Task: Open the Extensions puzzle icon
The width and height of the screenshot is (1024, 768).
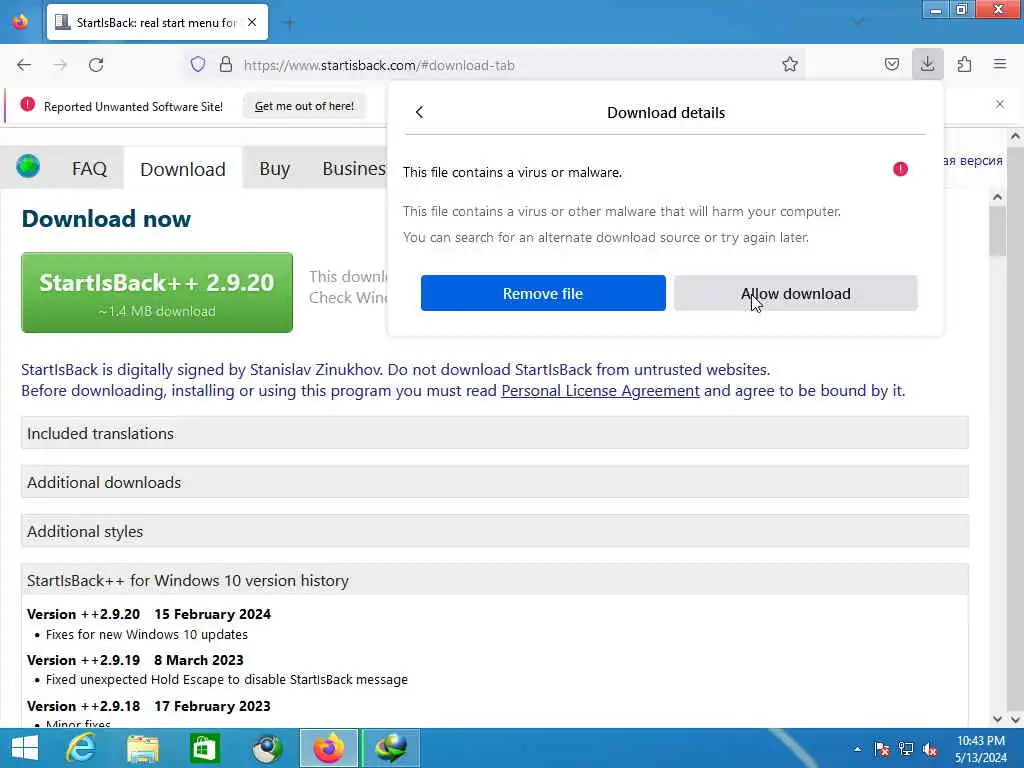Action: point(964,65)
